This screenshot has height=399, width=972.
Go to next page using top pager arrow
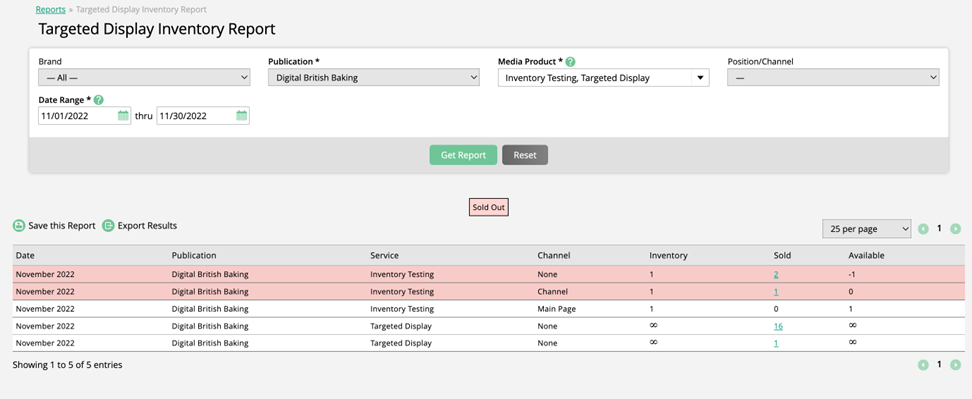(956, 229)
